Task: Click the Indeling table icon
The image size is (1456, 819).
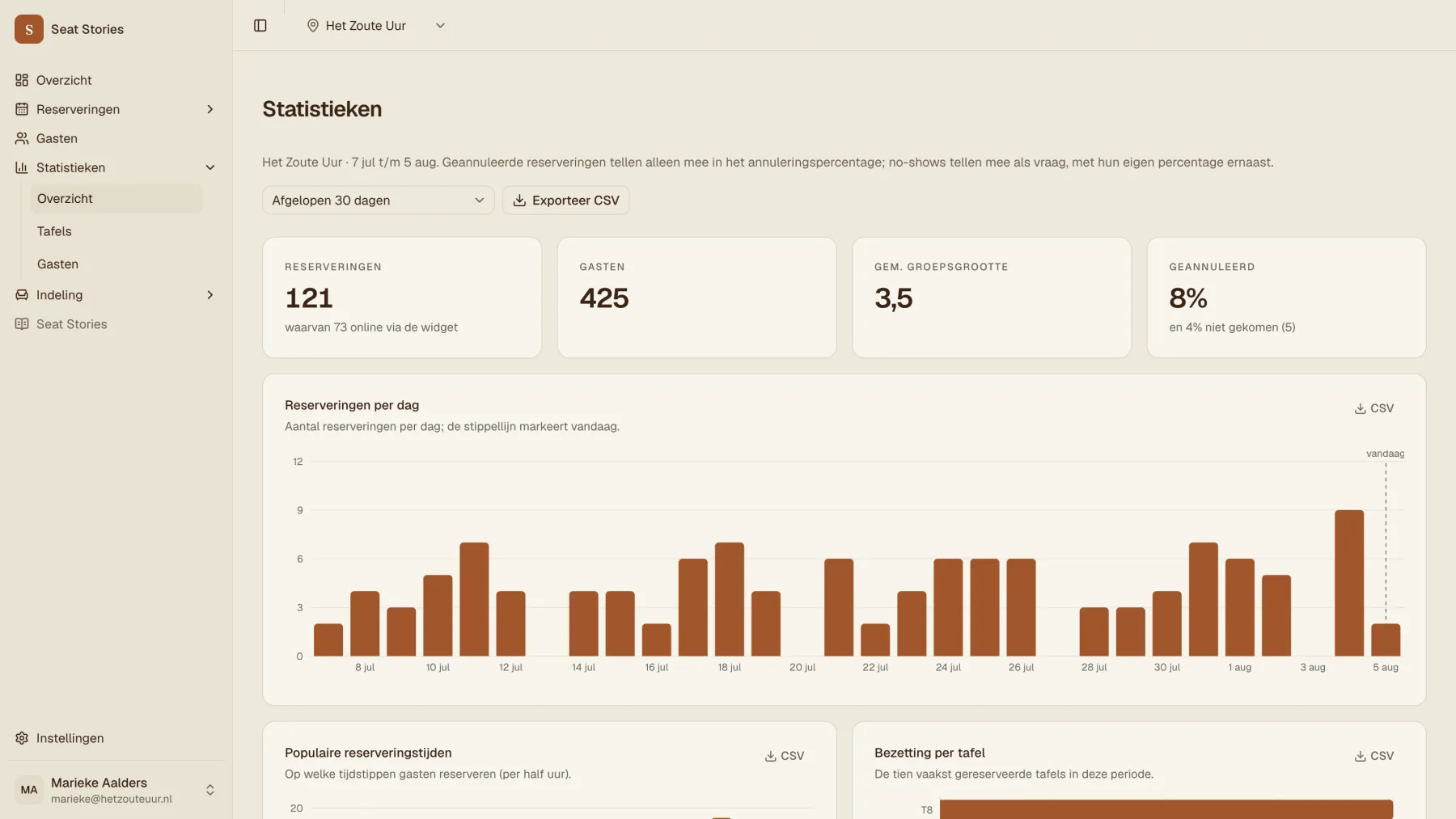Action: click(x=22, y=295)
